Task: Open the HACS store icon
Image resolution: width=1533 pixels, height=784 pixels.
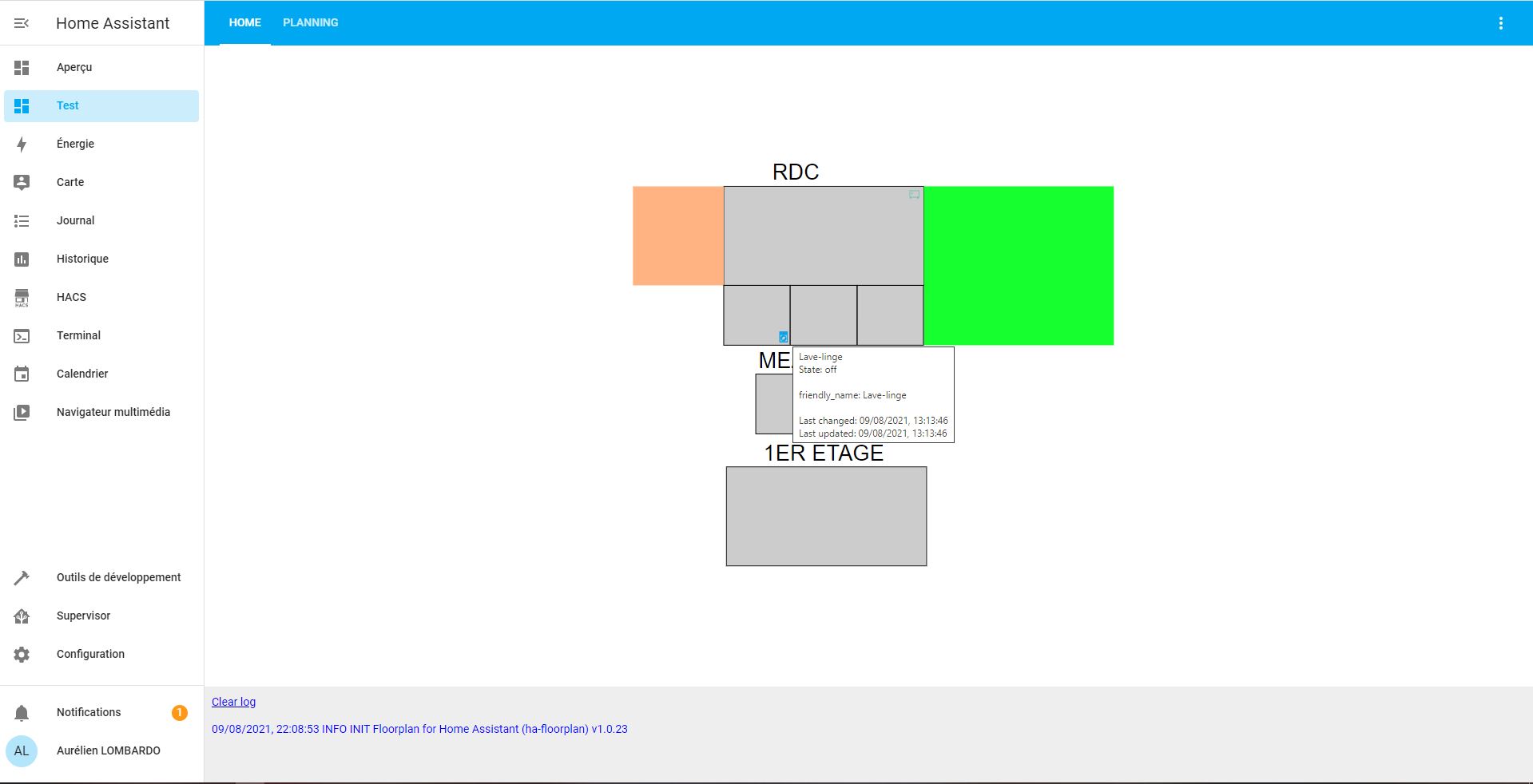Action: [x=22, y=298]
